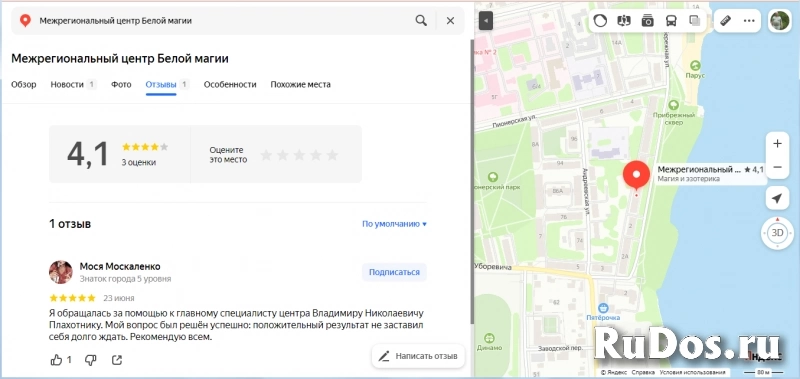Screen dimensions: 800x379
Task: Open Мося Москаленко's reviewer avatar
Action: pyautogui.click(x=61, y=272)
